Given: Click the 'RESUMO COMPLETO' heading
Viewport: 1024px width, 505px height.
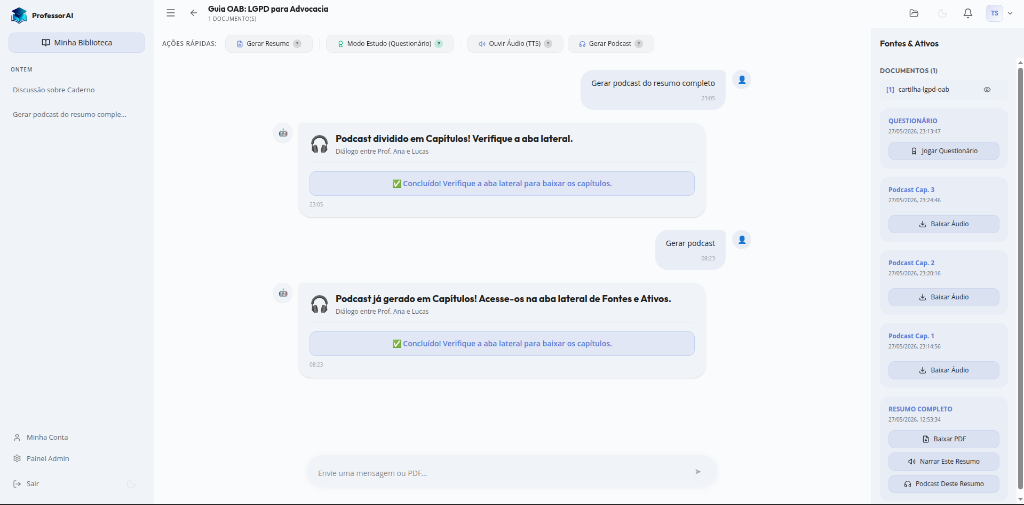Looking at the screenshot, I should coord(920,409).
